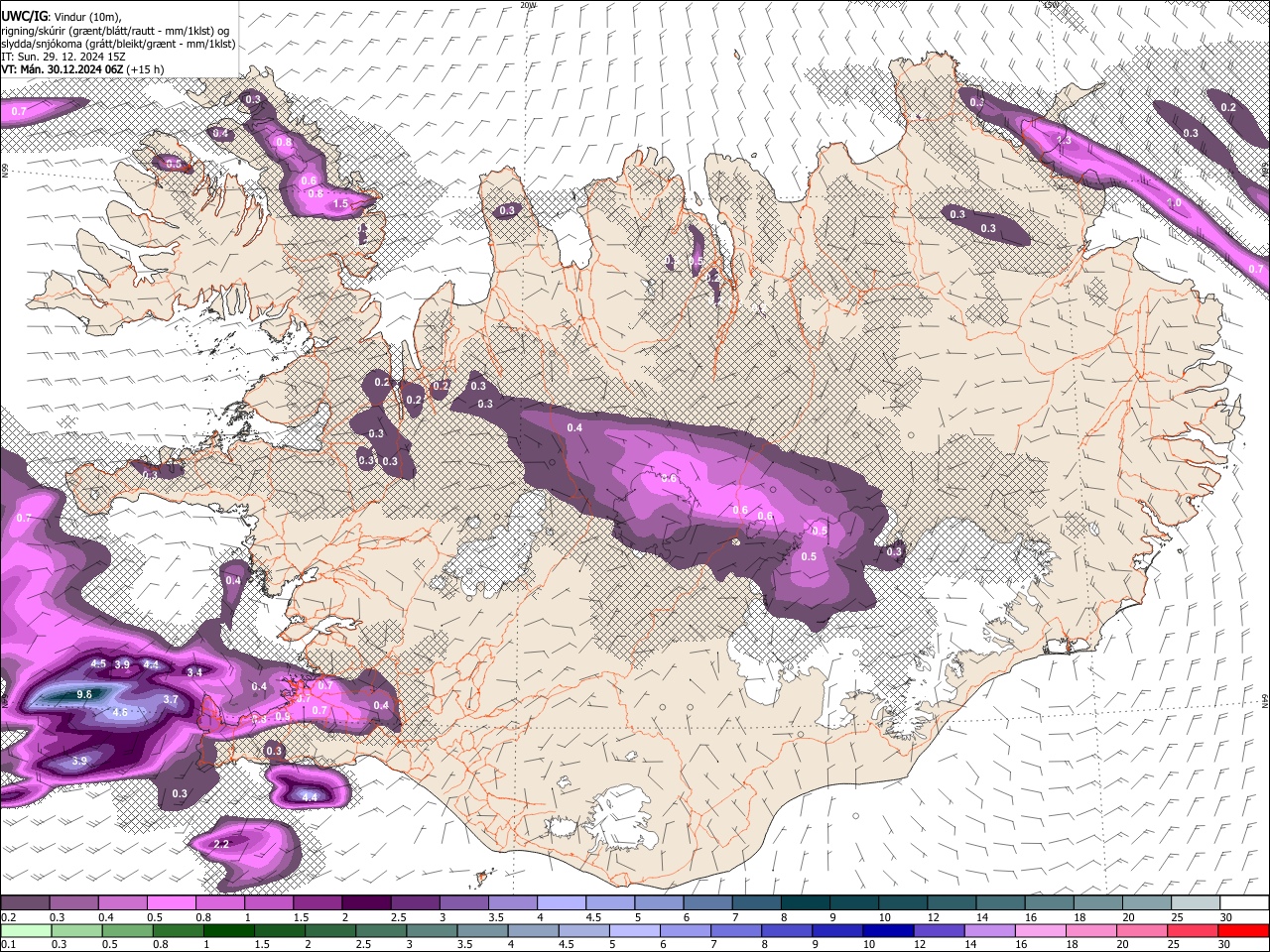
Task: Click the 'UWC/IG: Vindur (10m)' title text
Action: (x=62, y=17)
